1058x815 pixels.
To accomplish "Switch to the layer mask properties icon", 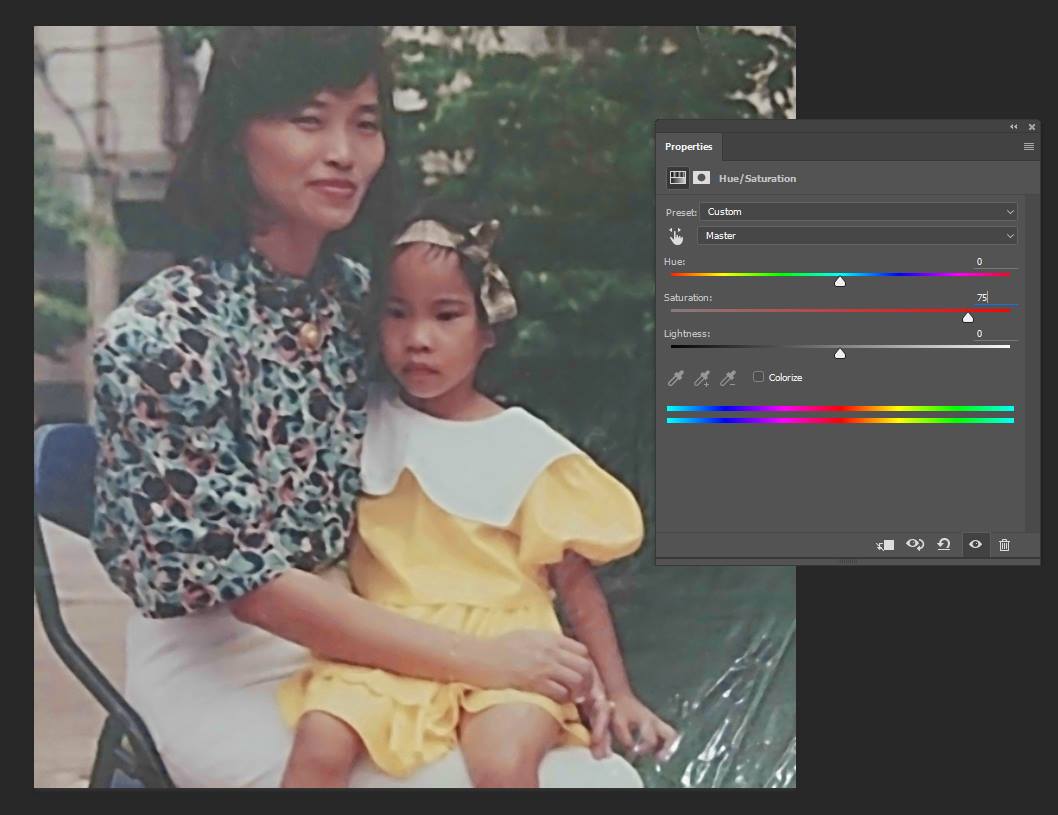I will (702, 178).
